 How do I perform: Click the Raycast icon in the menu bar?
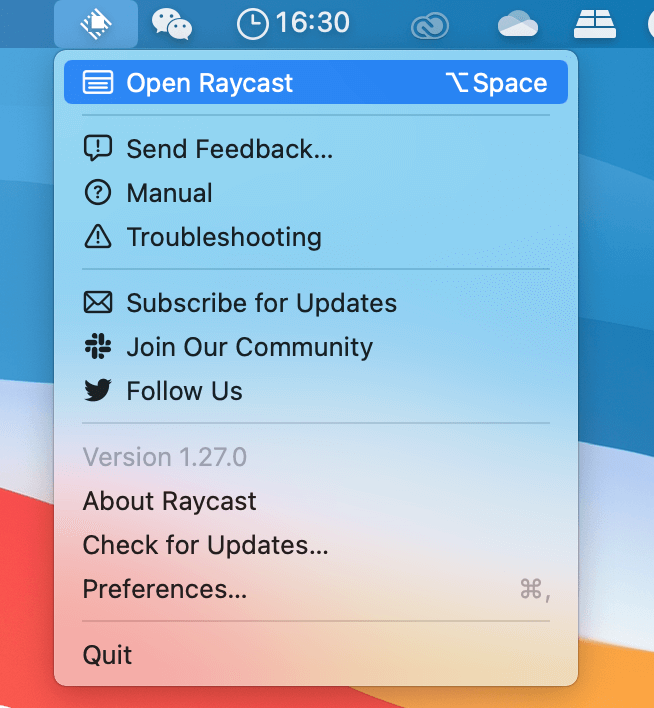96,22
